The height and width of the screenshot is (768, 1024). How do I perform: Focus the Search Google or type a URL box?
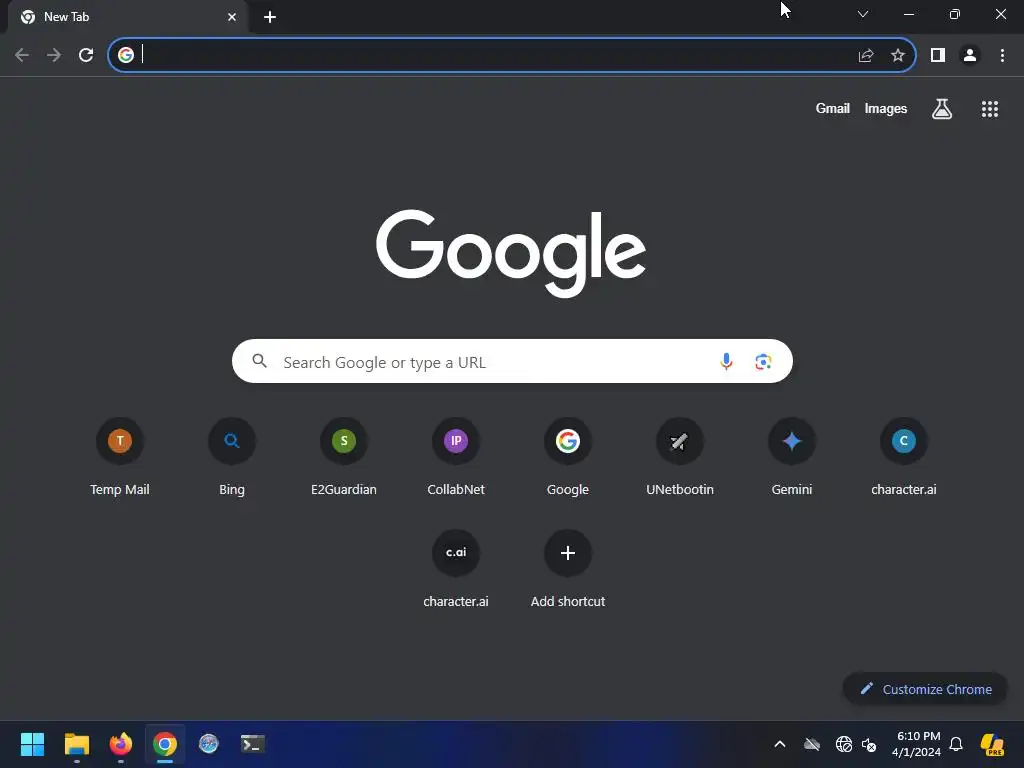tap(512, 361)
